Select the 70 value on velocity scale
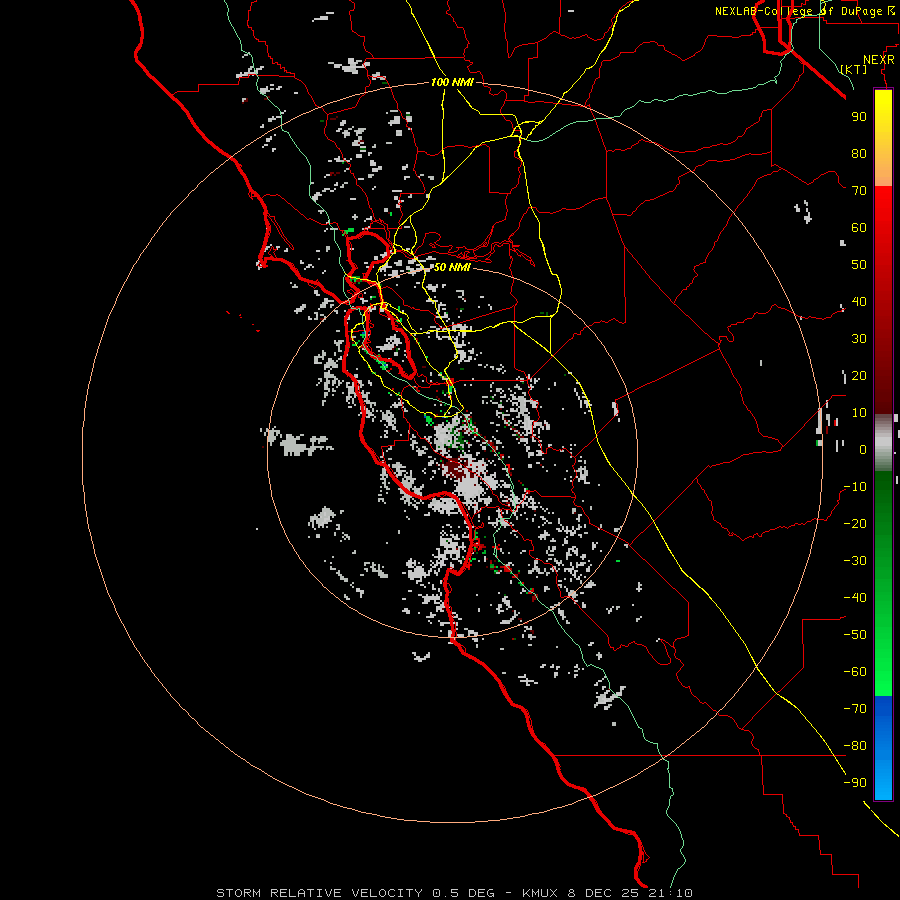Viewport: 900px width, 900px height. (x=859, y=191)
